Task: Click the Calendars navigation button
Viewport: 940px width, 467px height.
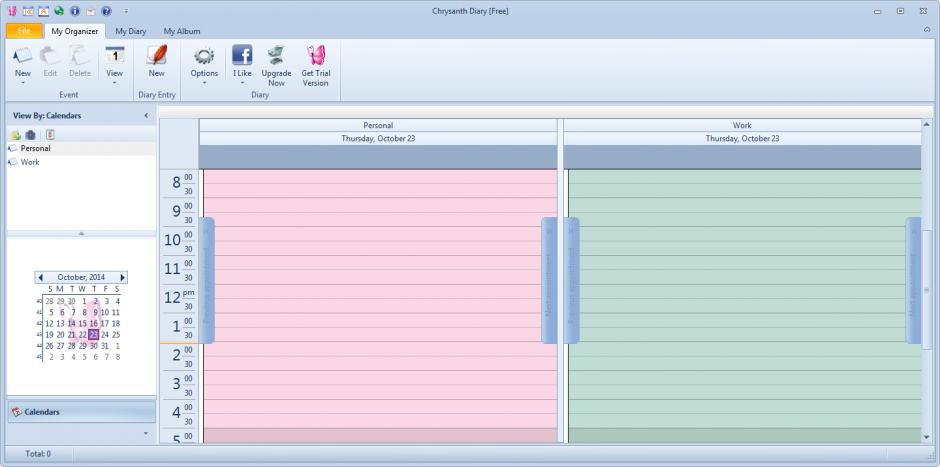Action: click(x=81, y=412)
